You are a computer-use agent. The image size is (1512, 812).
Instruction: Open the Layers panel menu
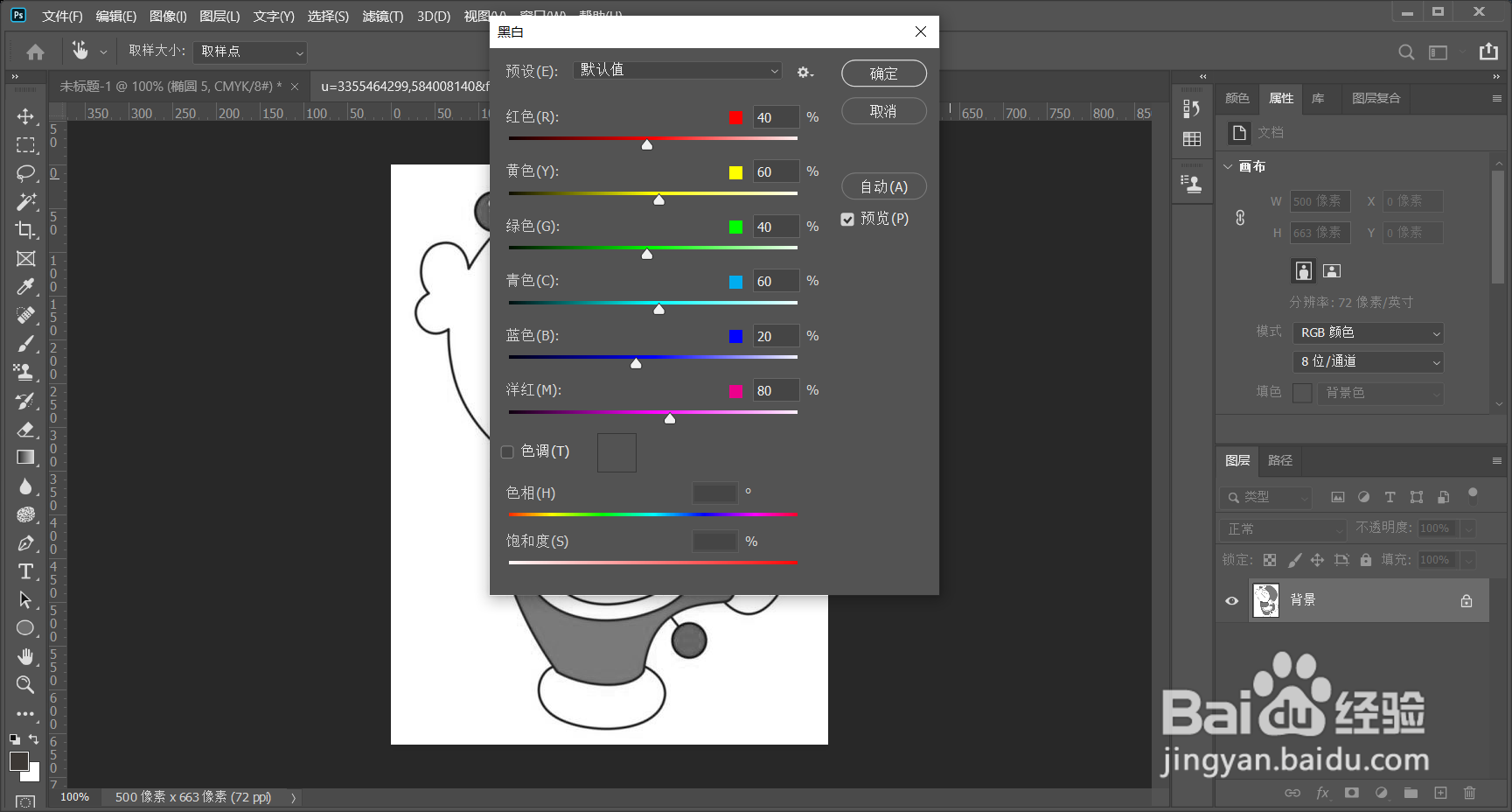pyautogui.click(x=1496, y=460)
